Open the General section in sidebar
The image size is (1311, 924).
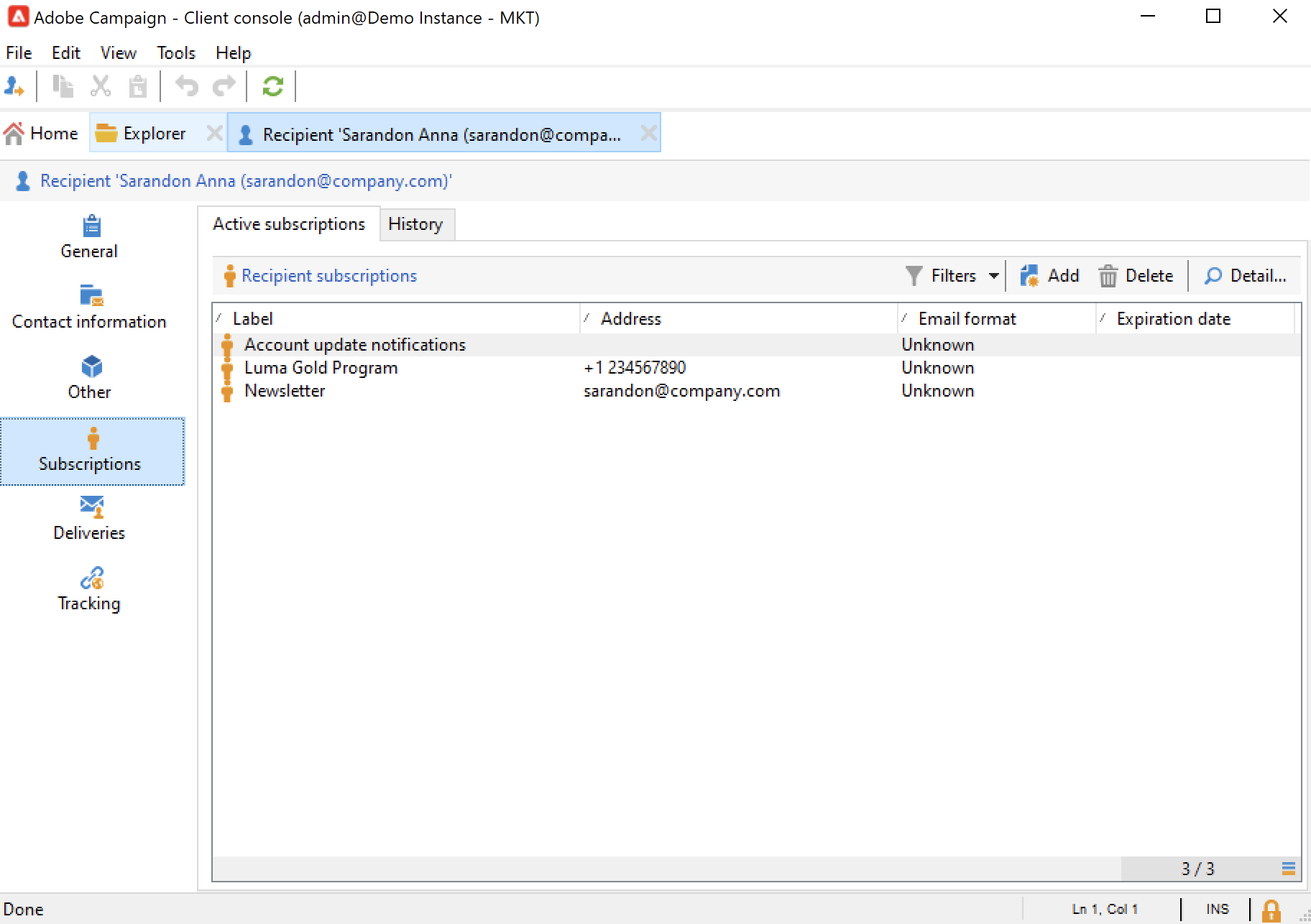click(89, 238)
